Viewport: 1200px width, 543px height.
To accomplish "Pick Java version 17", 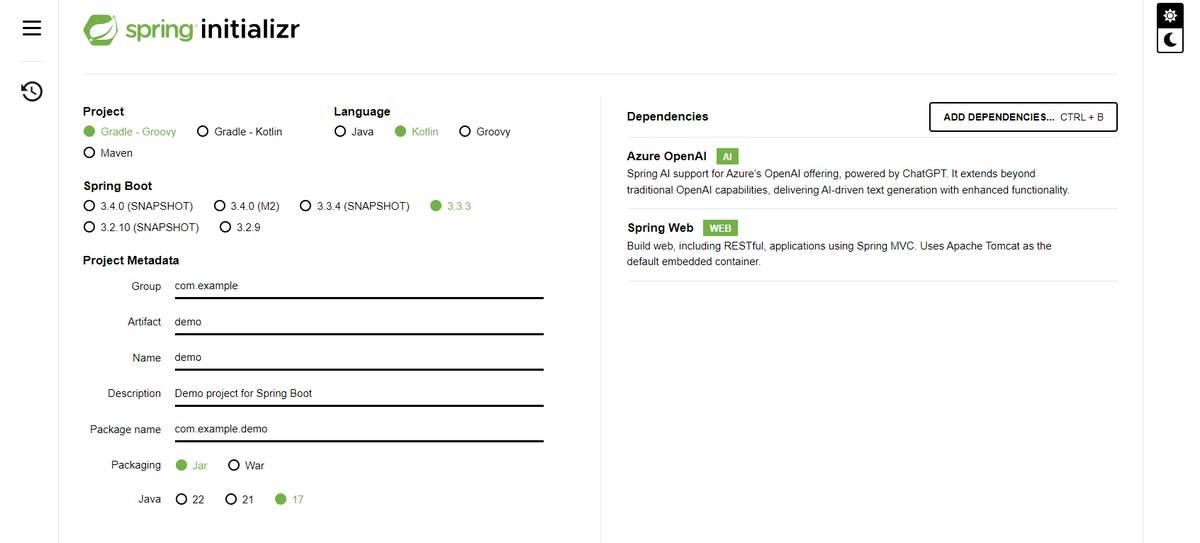I will pyautogui.click(x=289, y=499).
